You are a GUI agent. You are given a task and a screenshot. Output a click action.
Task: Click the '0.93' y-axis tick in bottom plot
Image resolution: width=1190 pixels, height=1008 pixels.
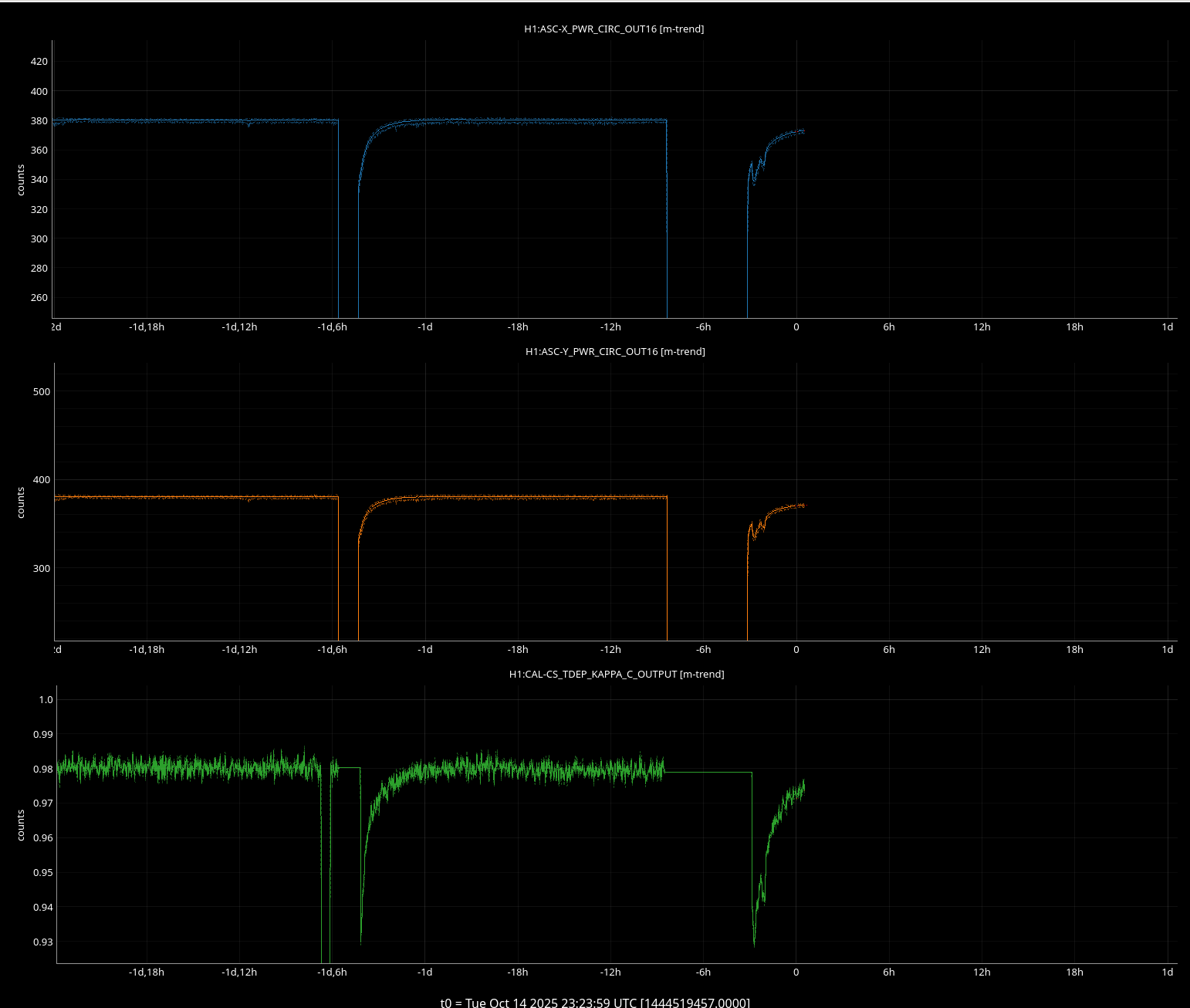tap(43, 942)
